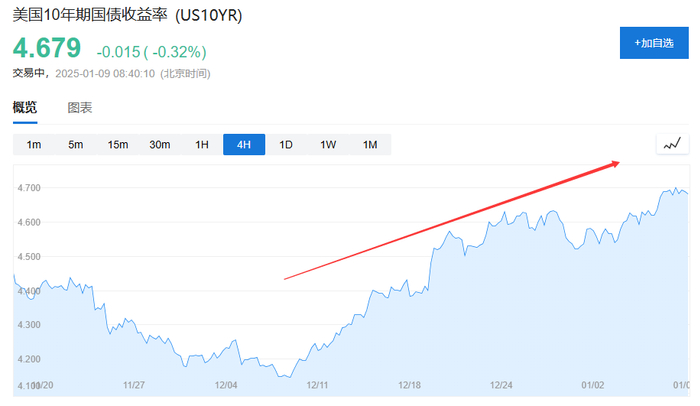Select the 1m timeframe

34,145
